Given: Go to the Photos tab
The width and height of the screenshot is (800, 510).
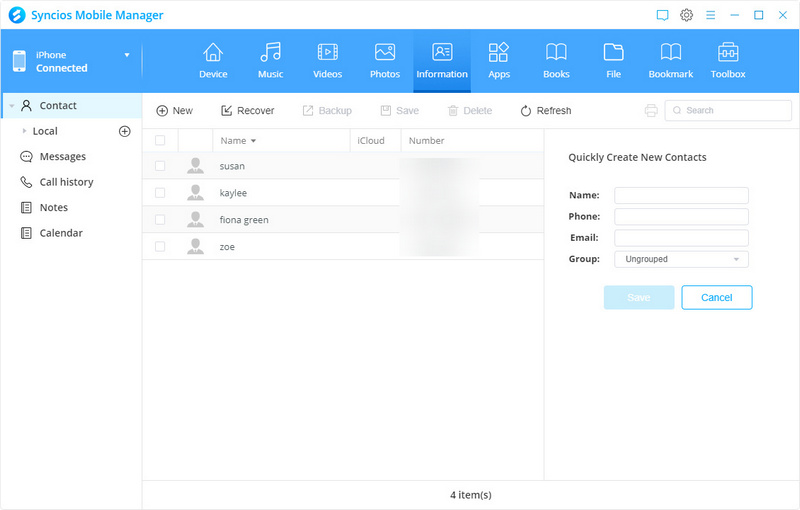Looking at the screenshot, I should pyautogui.click(x=385, y=61).
